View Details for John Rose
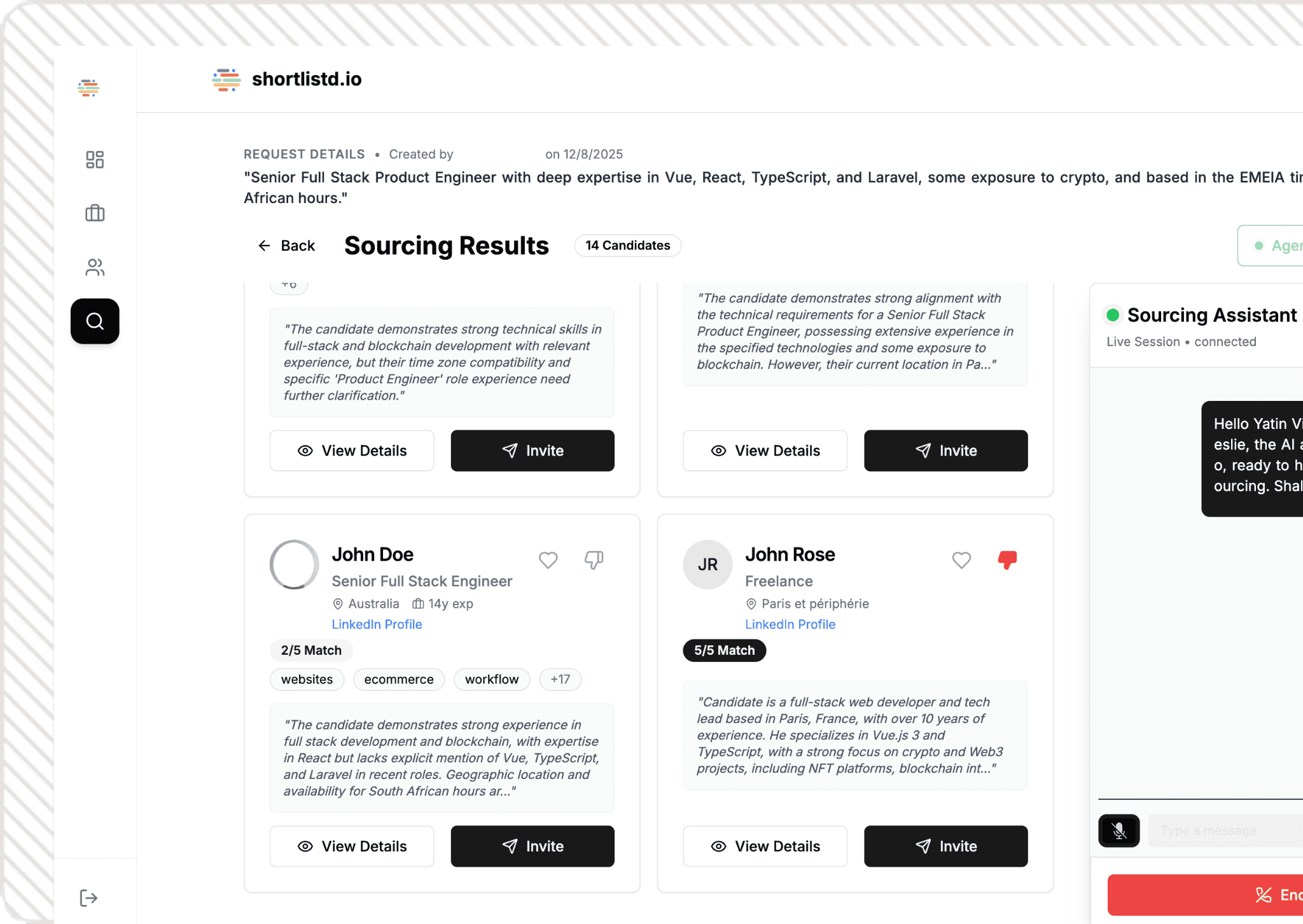The width and height of the screenshot is (1303, 924). coord(765,846)
